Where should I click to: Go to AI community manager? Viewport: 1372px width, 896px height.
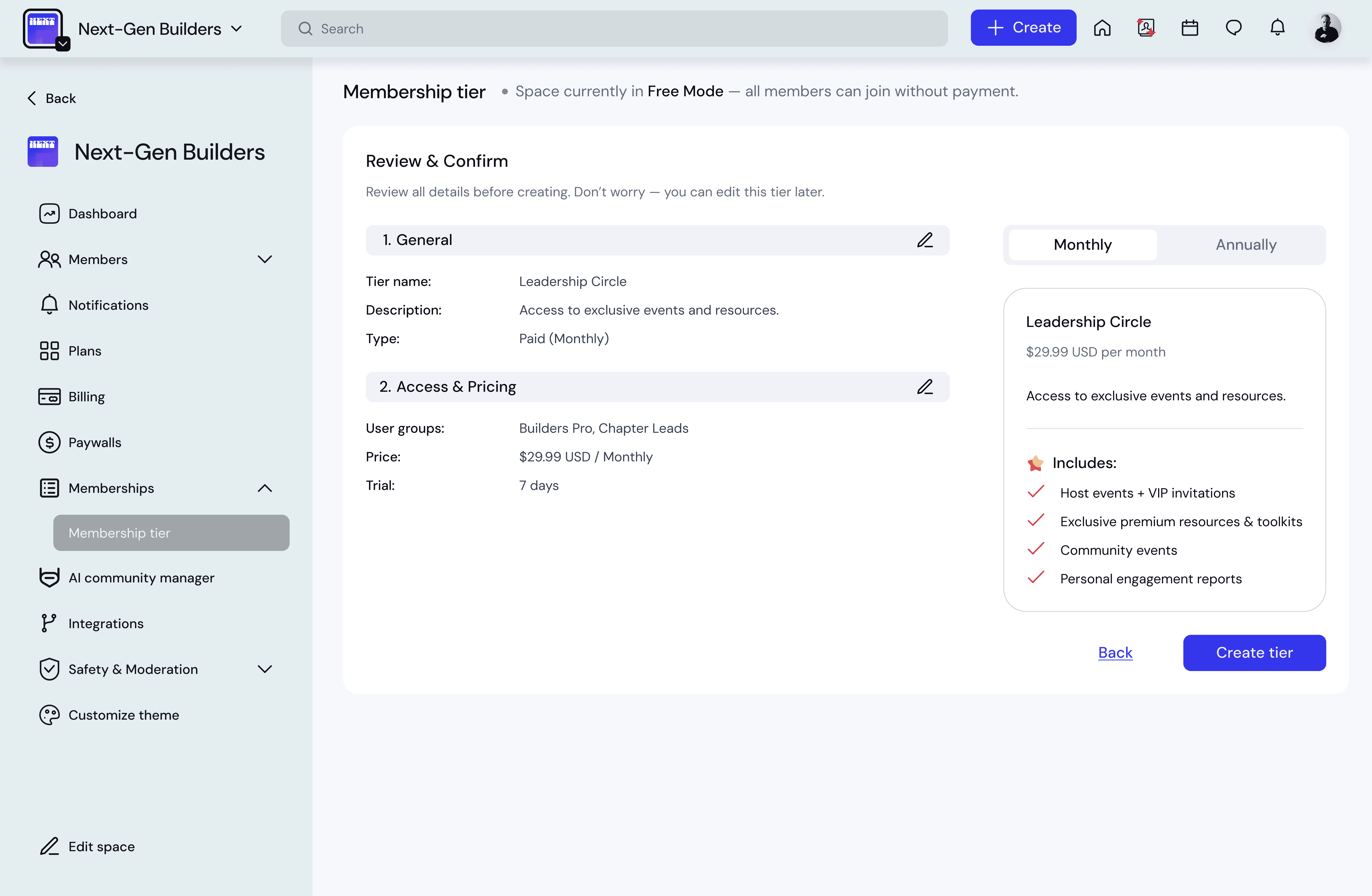(141, 578)
